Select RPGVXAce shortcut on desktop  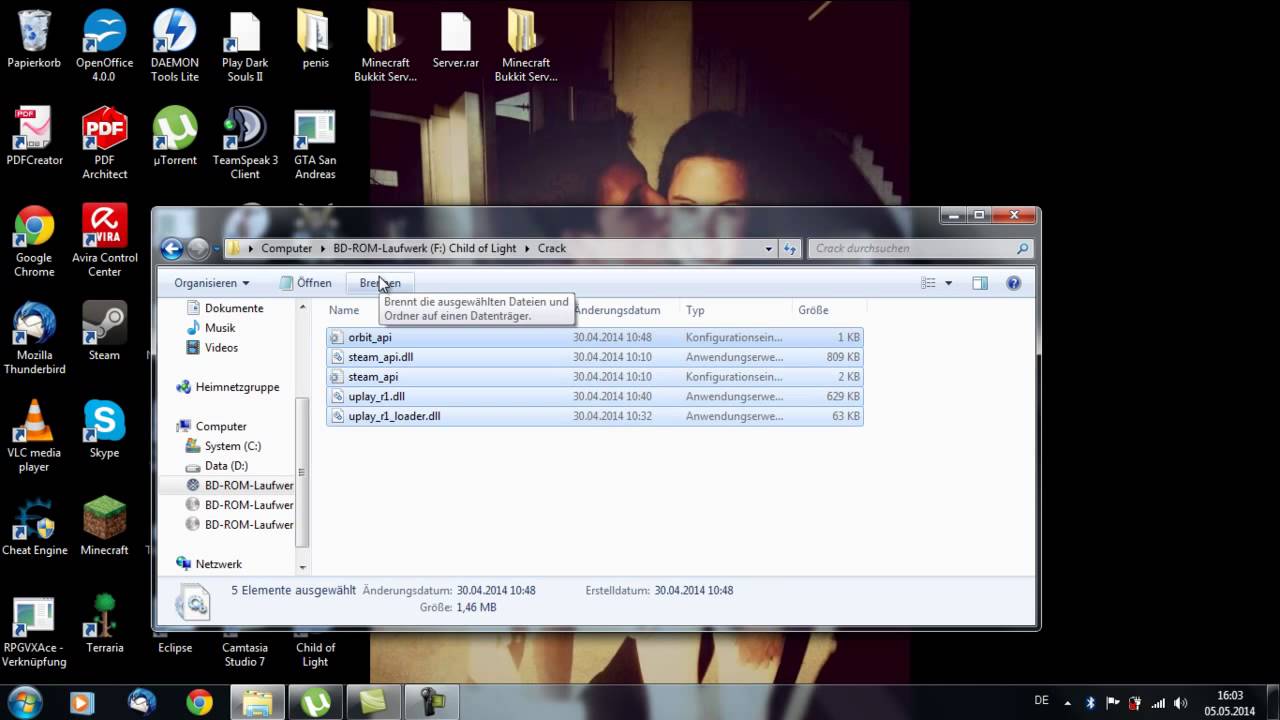tap(34, 631)
